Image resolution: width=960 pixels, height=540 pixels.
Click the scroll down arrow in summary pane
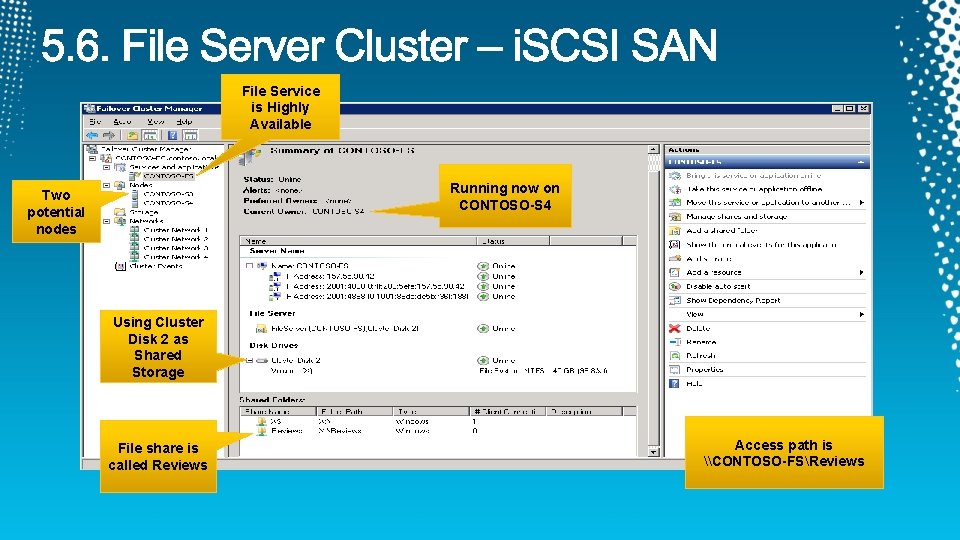pos(653,452)
